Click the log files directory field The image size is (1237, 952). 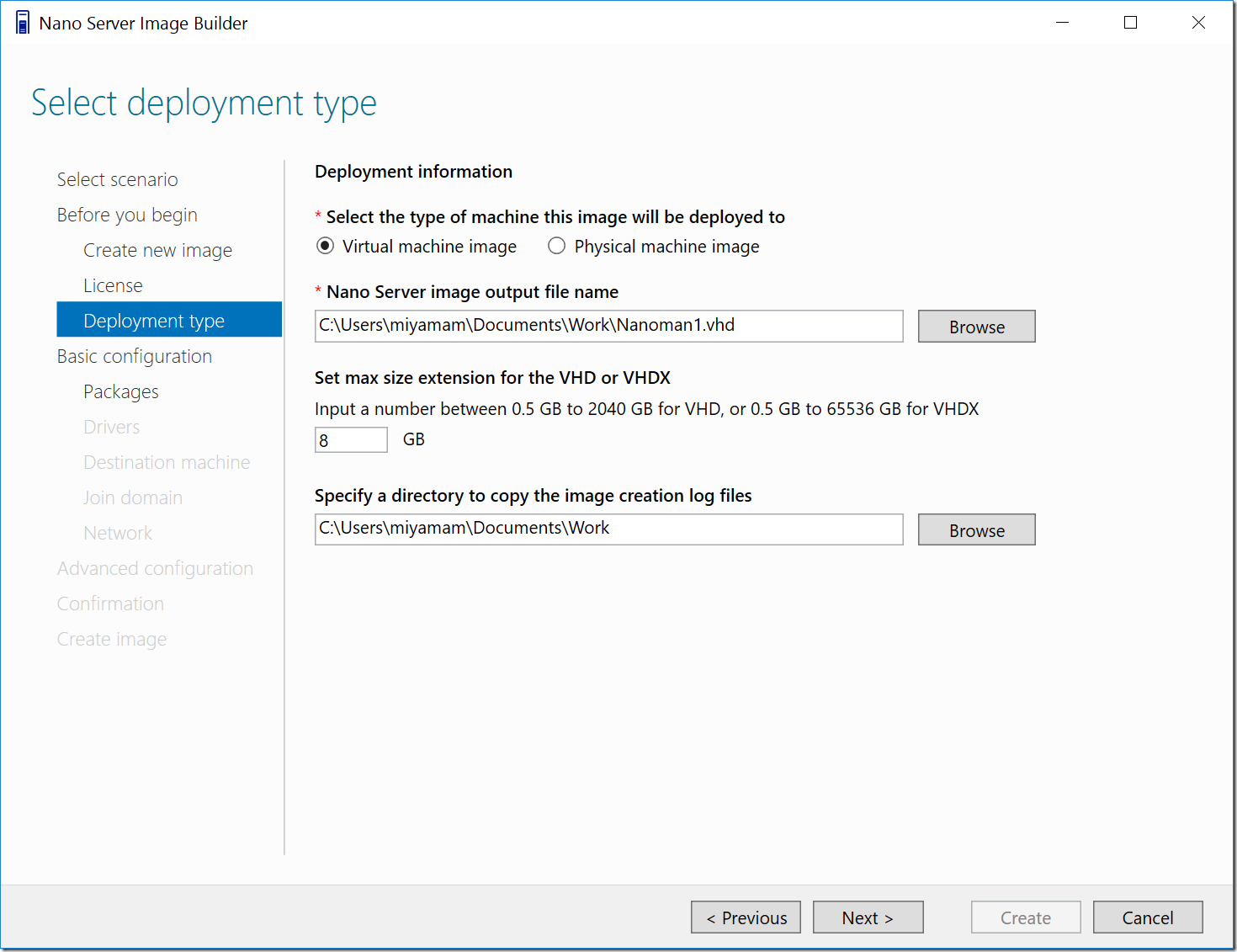pyautogui.click(x=608, y=529)
